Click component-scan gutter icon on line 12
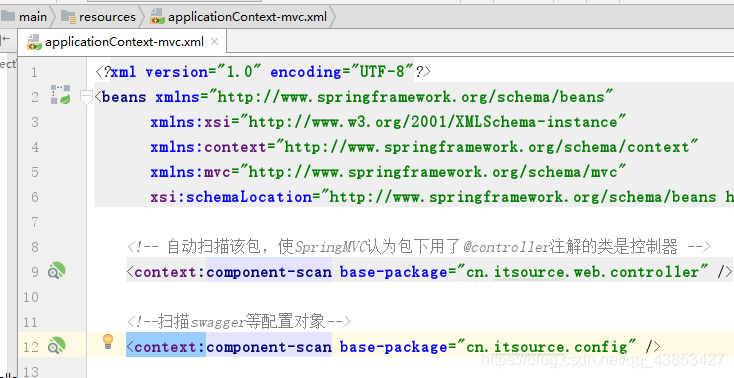The height and width of the screenshot is (378, 734). tap(56, 346)
